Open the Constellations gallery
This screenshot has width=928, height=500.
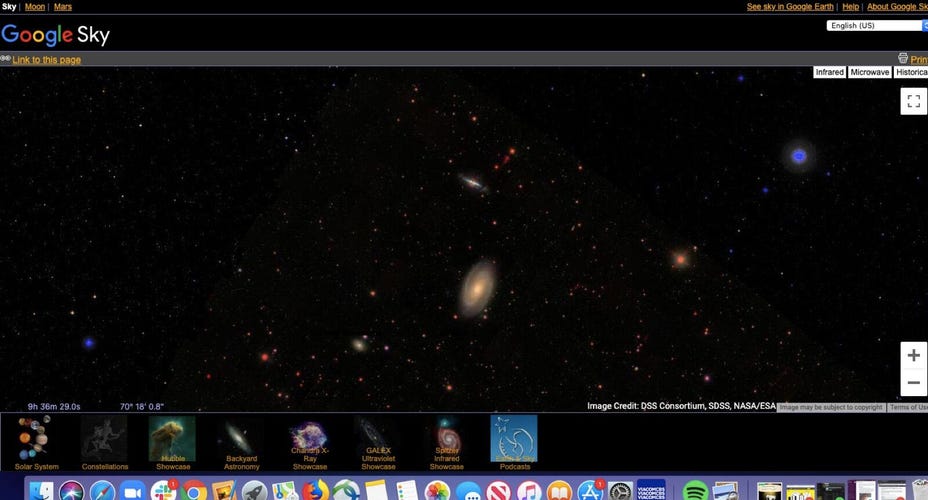[104, 443]
